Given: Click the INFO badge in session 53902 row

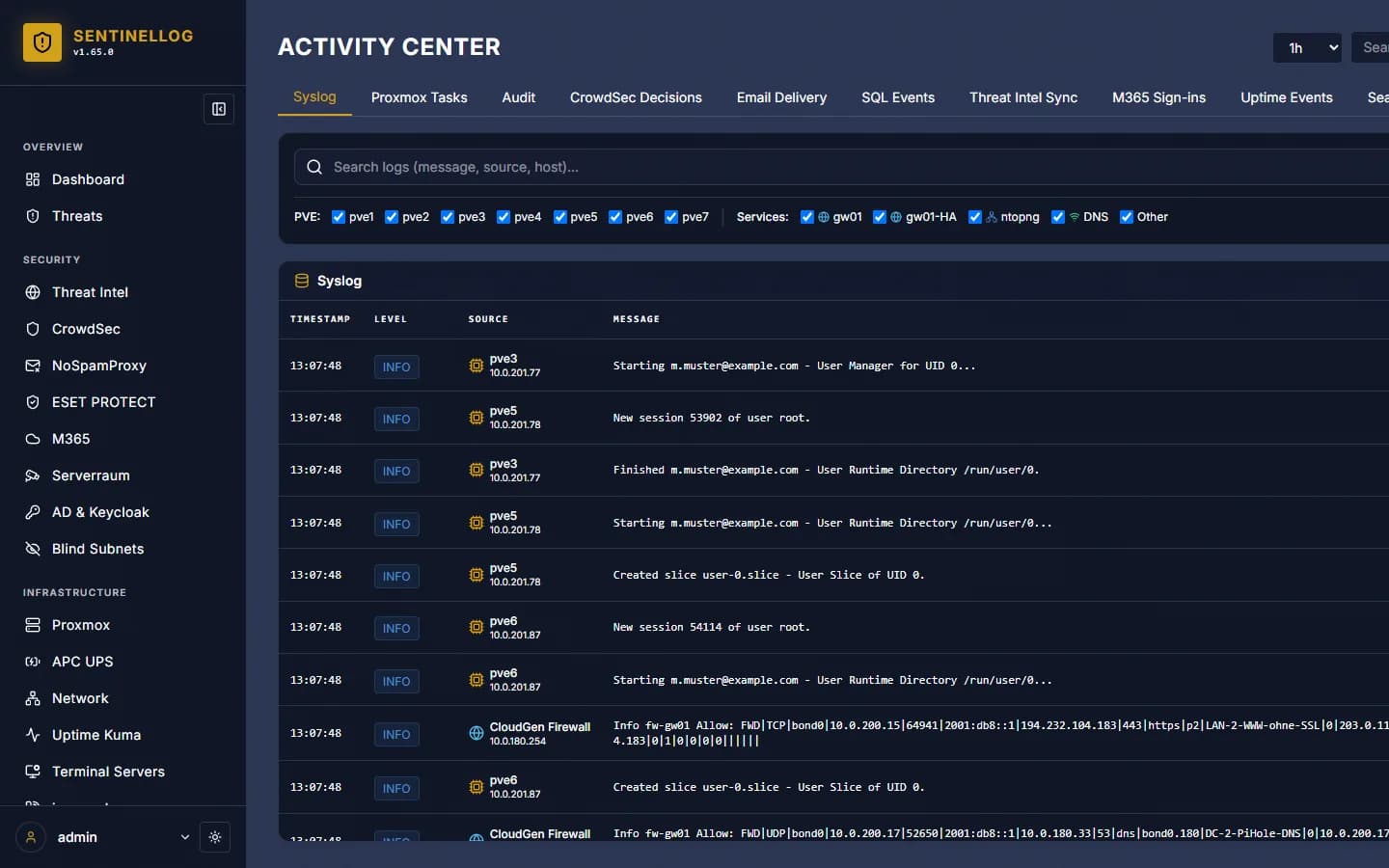Looking at the screenshot, I should (396, 419).
